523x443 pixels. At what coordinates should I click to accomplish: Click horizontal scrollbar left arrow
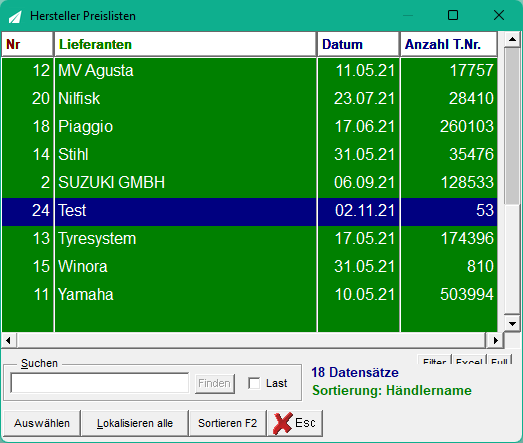[9, 340]
